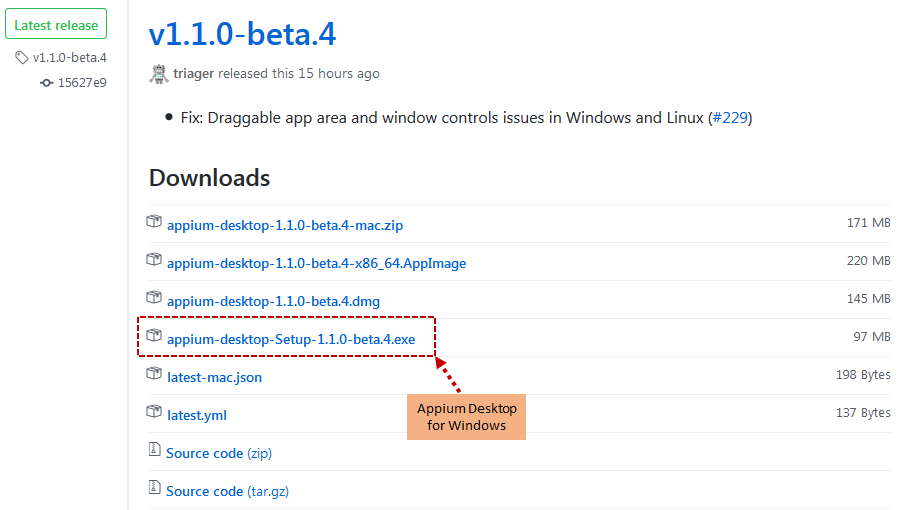Click the 97 MB size text
The height and width of the screenshot is (510, 901).
[x=872, y=337]
